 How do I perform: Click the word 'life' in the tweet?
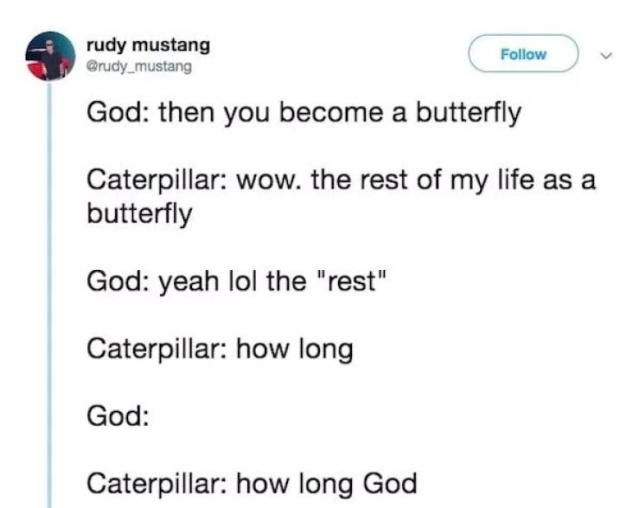(x=515, y=180)
